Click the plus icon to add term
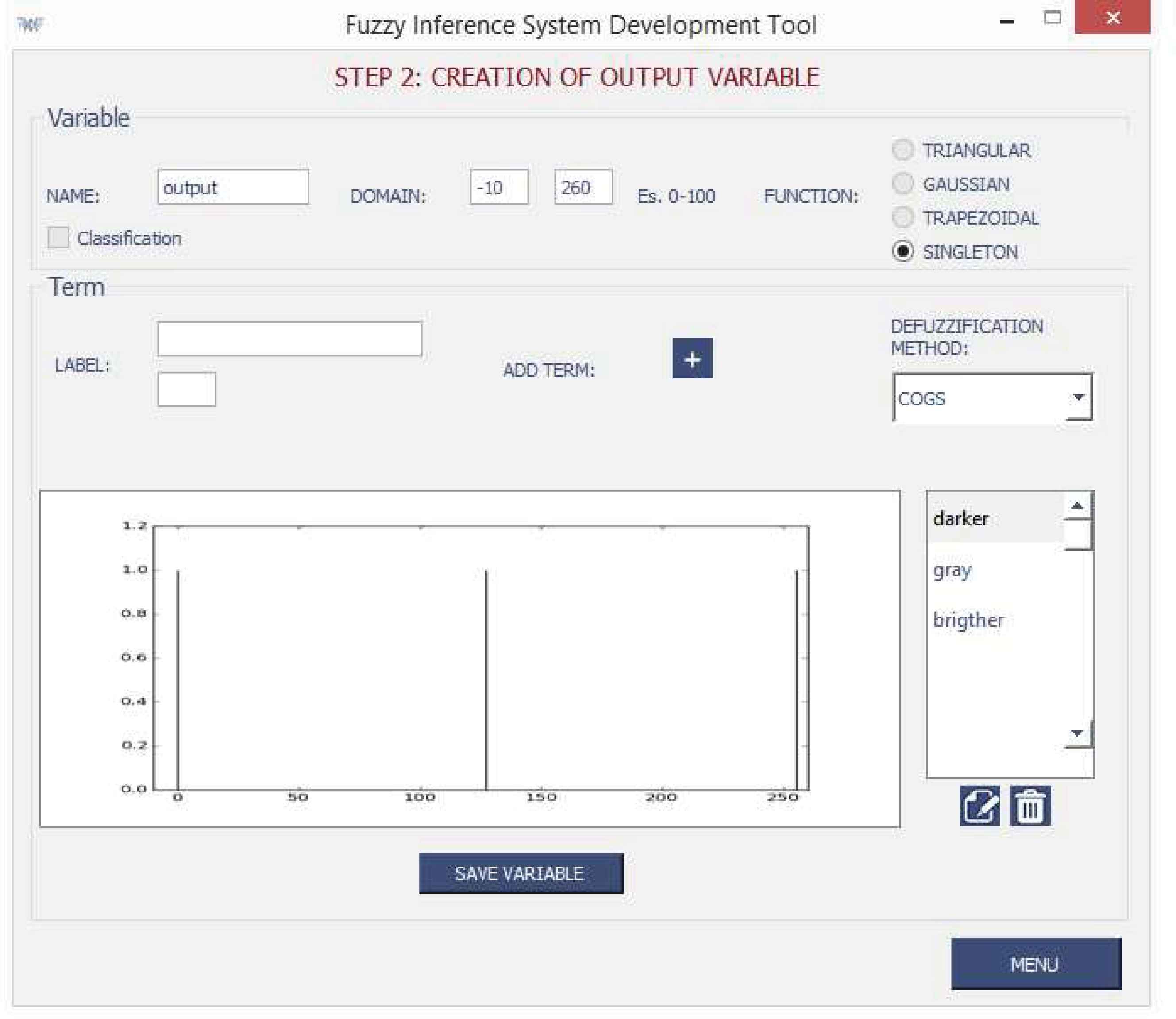The image size is (1176, 1019). point(692,359)
